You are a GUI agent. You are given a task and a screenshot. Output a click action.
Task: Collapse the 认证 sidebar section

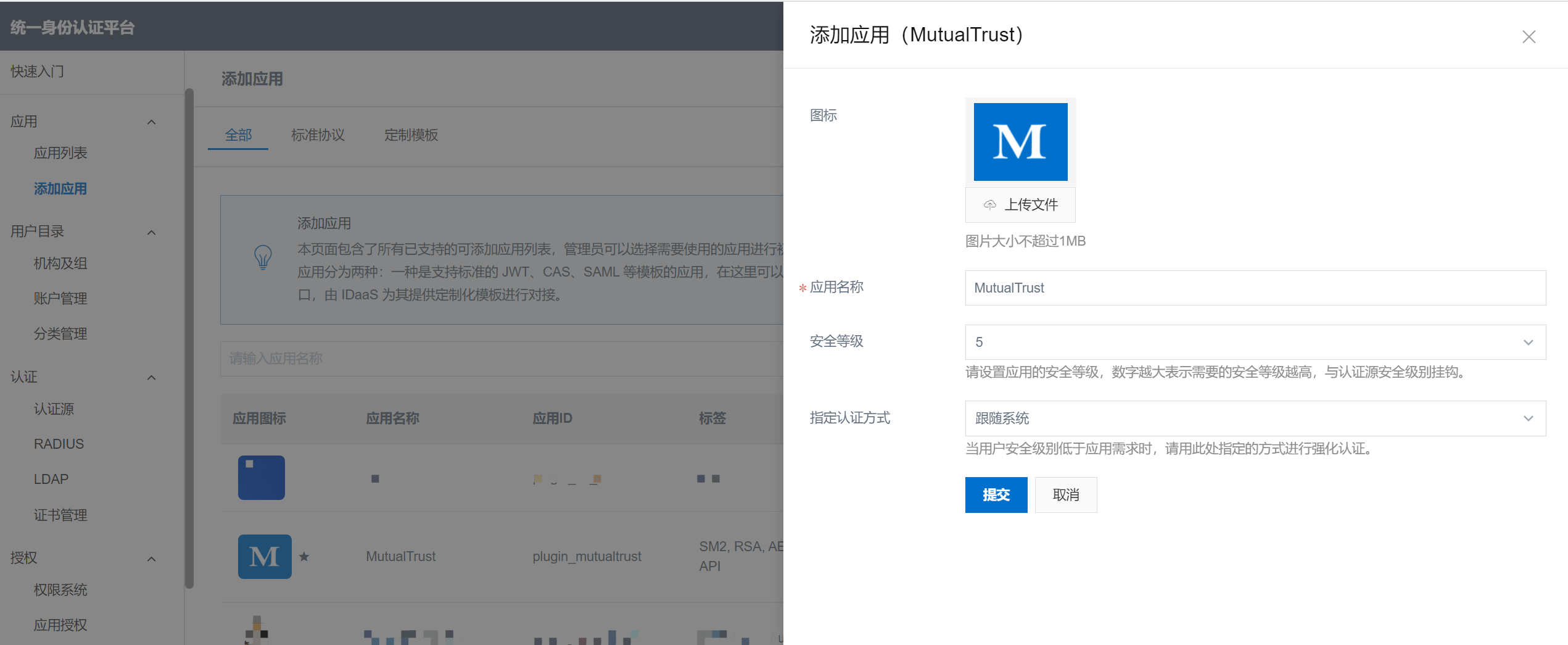point(151,377)
